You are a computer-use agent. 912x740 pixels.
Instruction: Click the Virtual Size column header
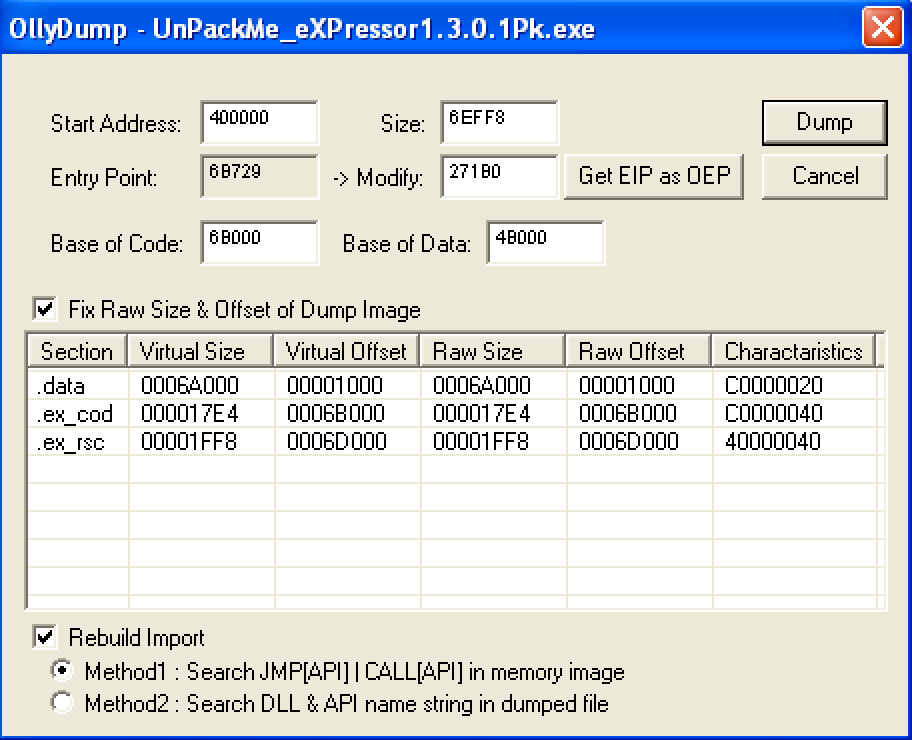tap(200, 351)
